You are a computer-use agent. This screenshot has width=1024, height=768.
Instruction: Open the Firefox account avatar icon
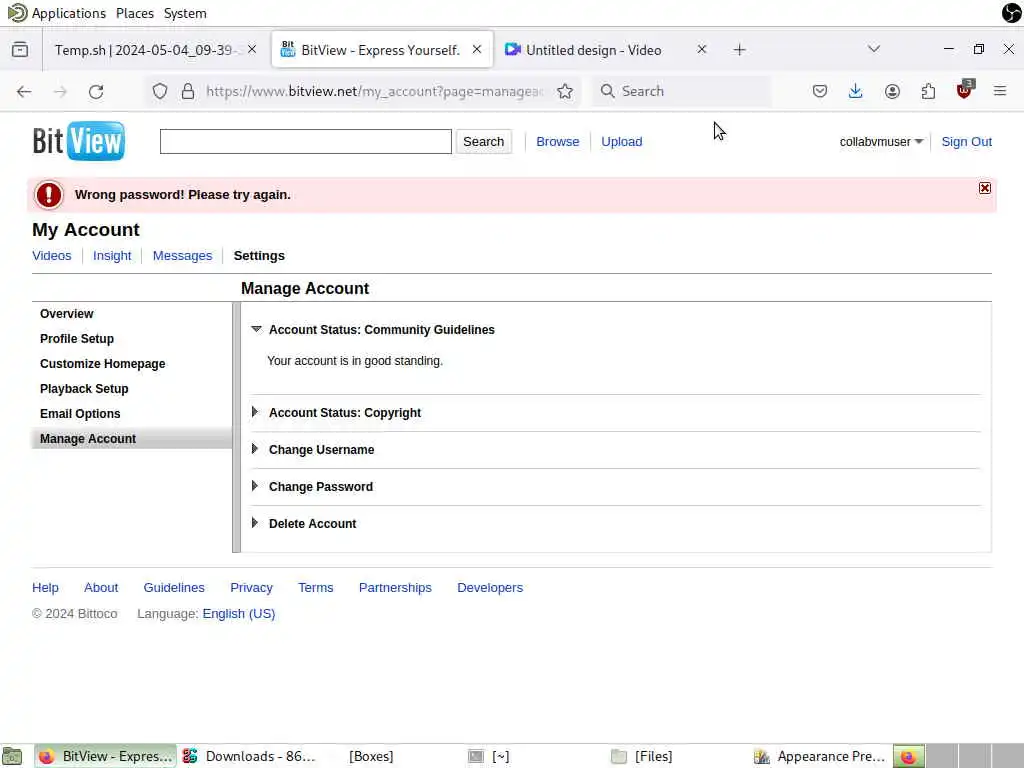point(892,91)
